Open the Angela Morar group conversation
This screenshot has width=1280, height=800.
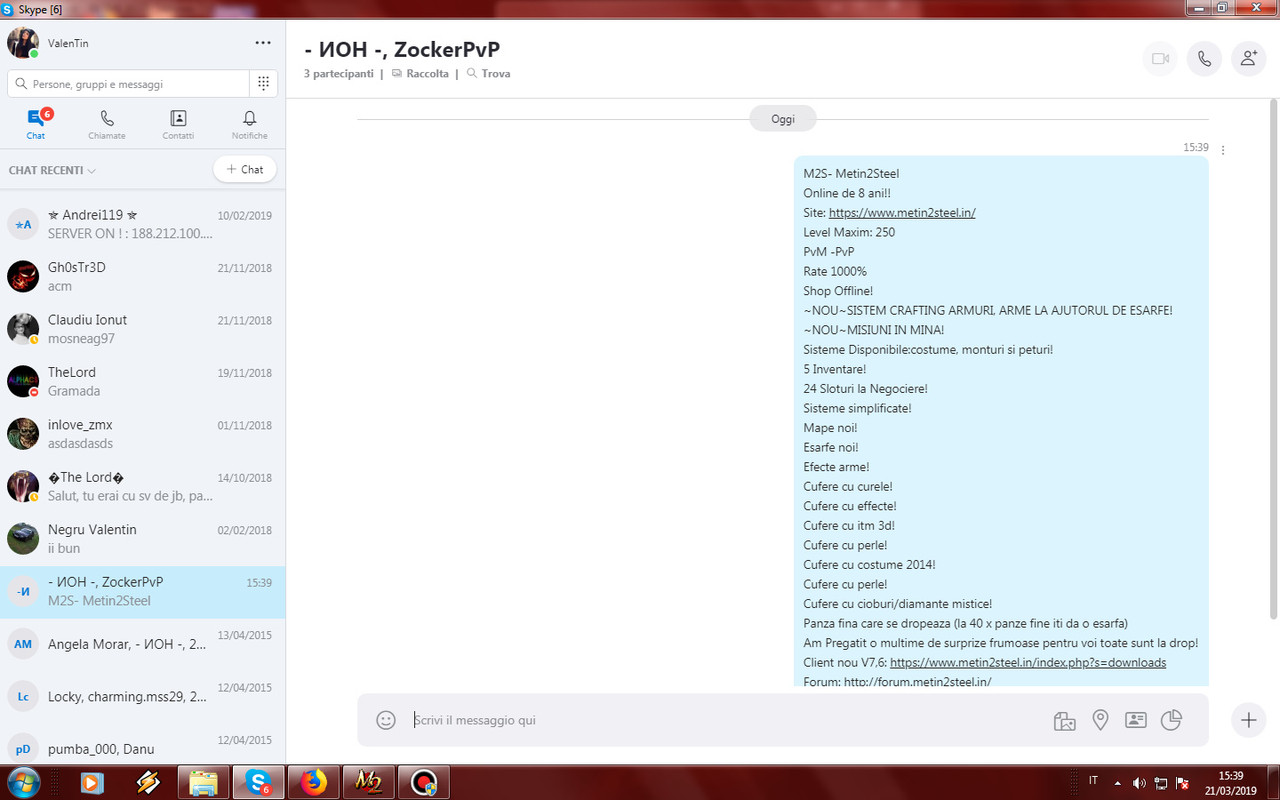[x=142, y=644]
